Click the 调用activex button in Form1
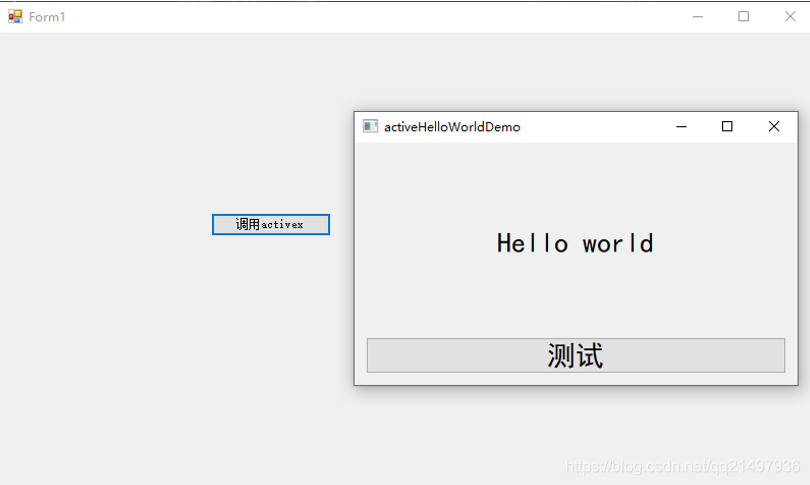Viewport: 810px width, 485px height. pyautogui.click(x=271, y=225)
